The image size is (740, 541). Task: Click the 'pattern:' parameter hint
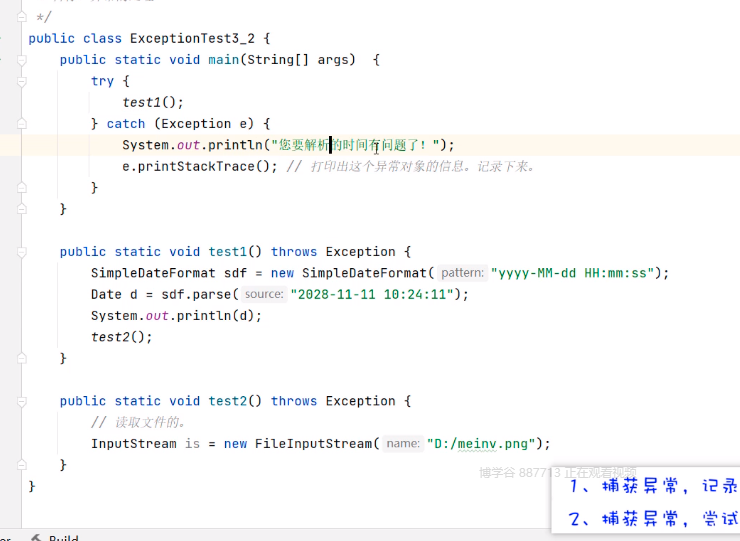pyautogui.click(x=462, y=273)
